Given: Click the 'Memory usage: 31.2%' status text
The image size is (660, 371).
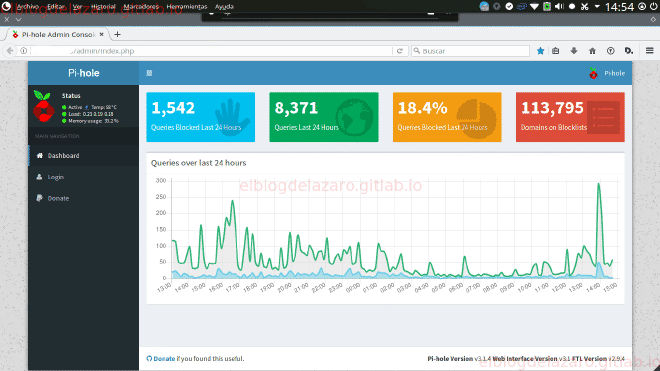Looking at the screenshot, I should (93, 121).
